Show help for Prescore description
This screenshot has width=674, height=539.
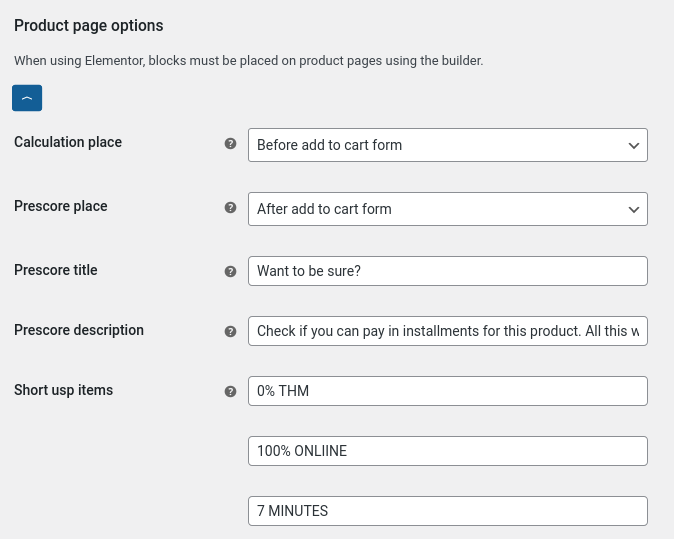pyautogui.click(x=231, y=332)
